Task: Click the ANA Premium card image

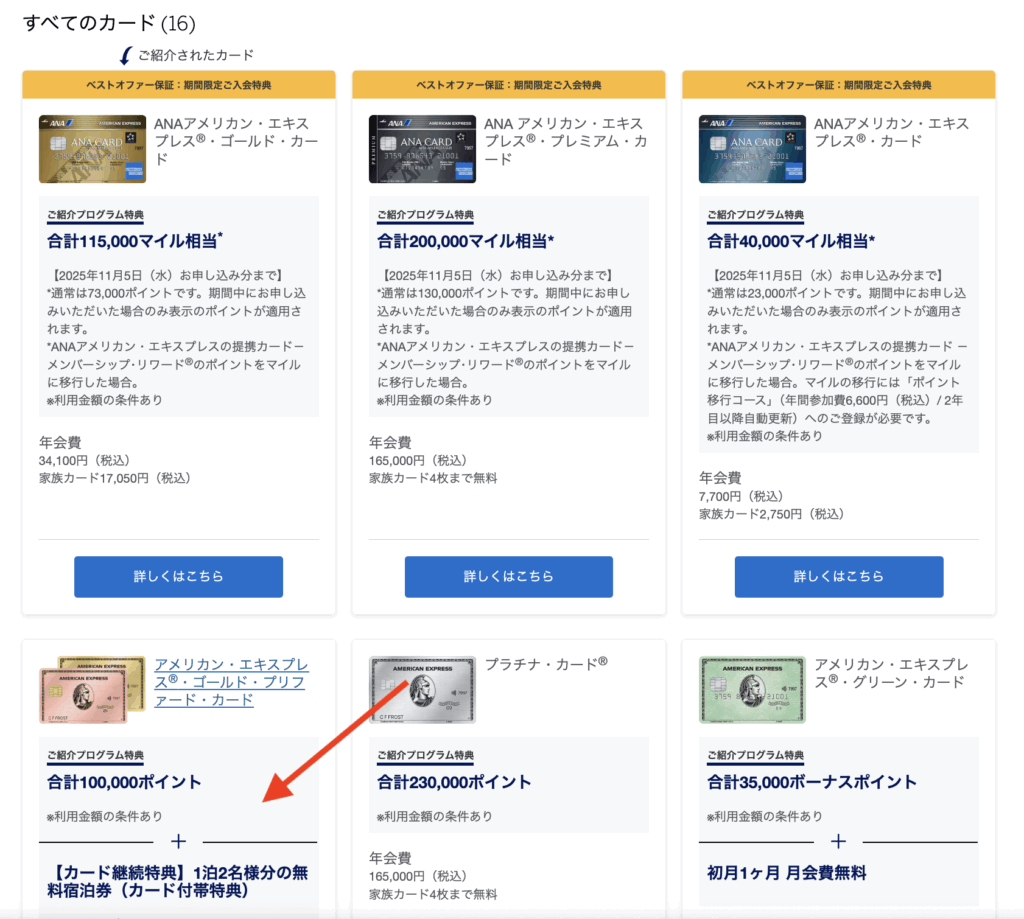Action: [422, 149]
